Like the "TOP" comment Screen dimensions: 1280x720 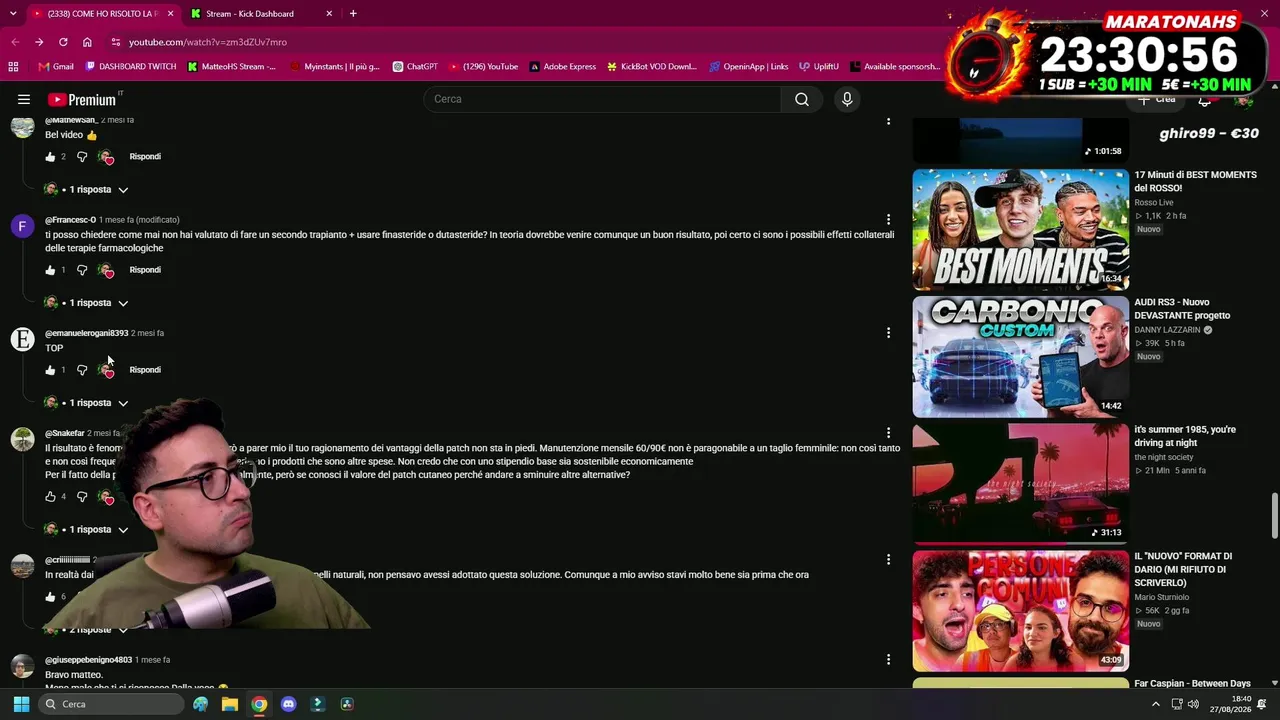click(50, 370)
